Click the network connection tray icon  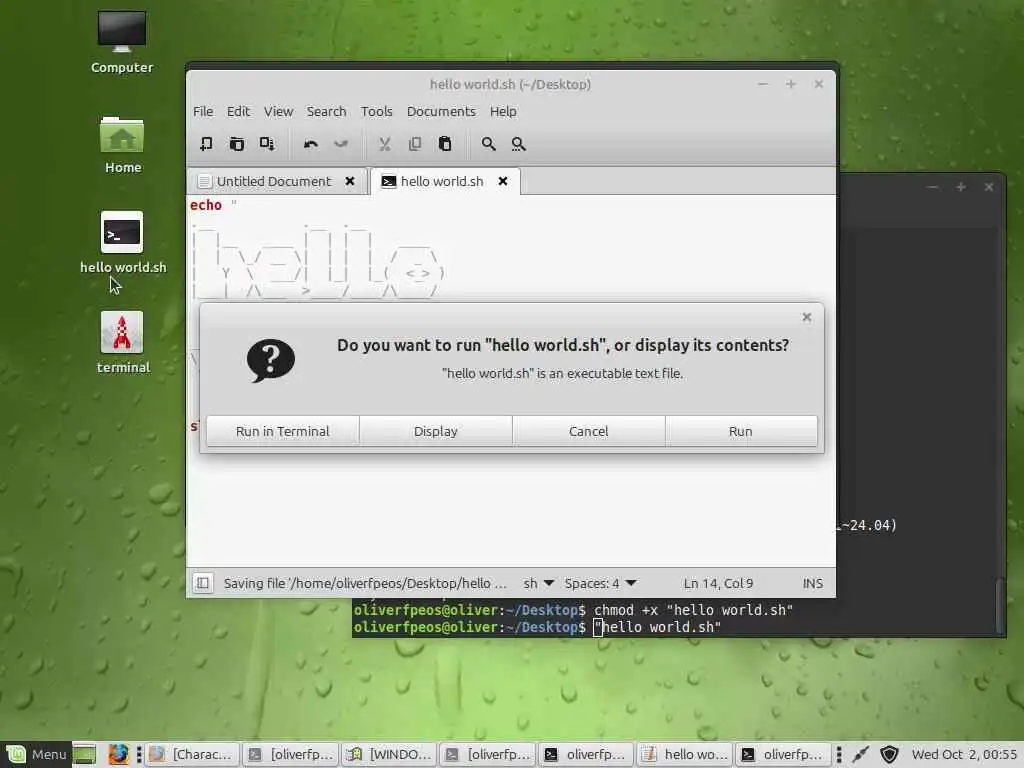(861, 754)
